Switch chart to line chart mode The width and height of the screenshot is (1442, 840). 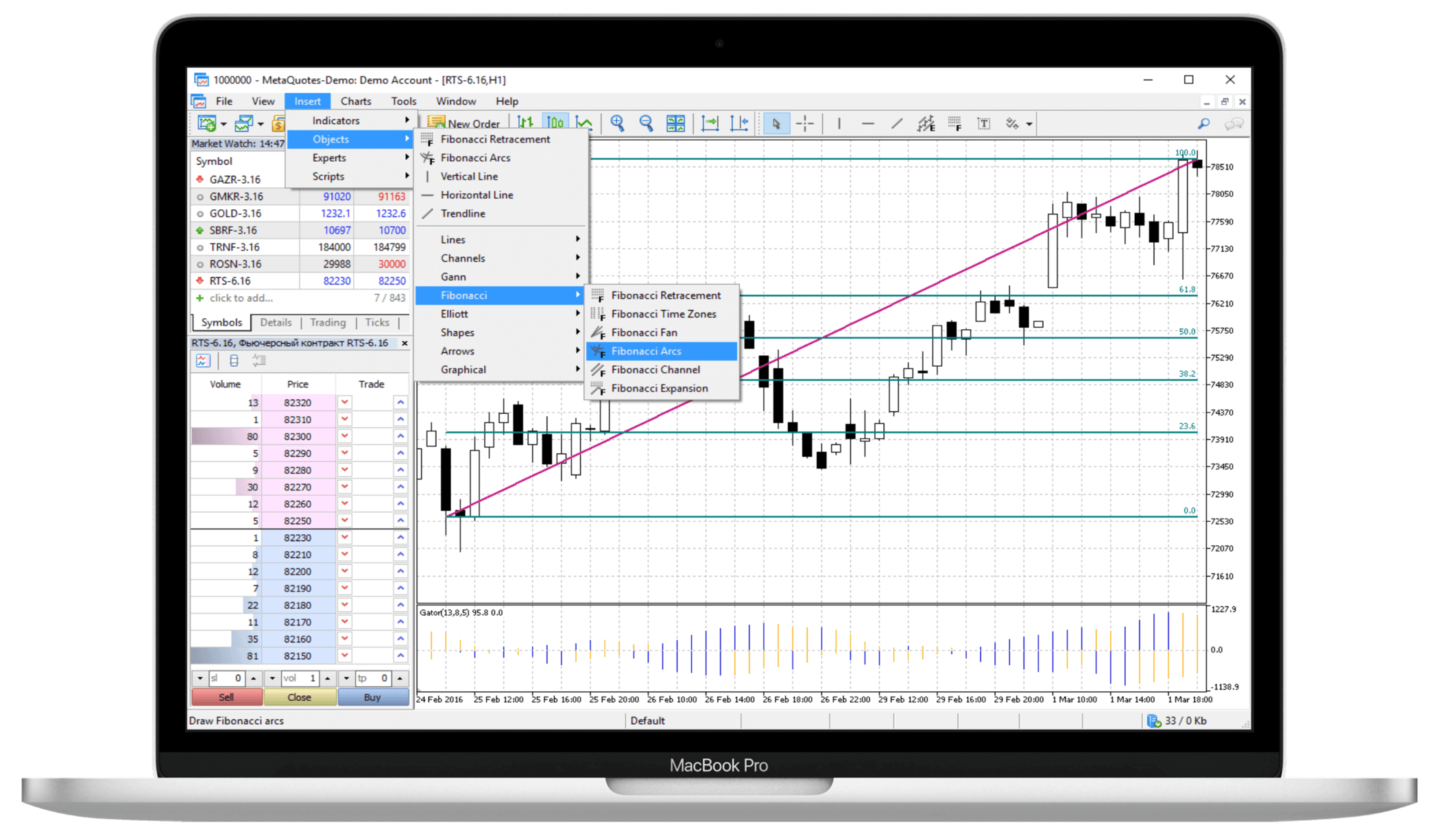(x=584, y=123)
